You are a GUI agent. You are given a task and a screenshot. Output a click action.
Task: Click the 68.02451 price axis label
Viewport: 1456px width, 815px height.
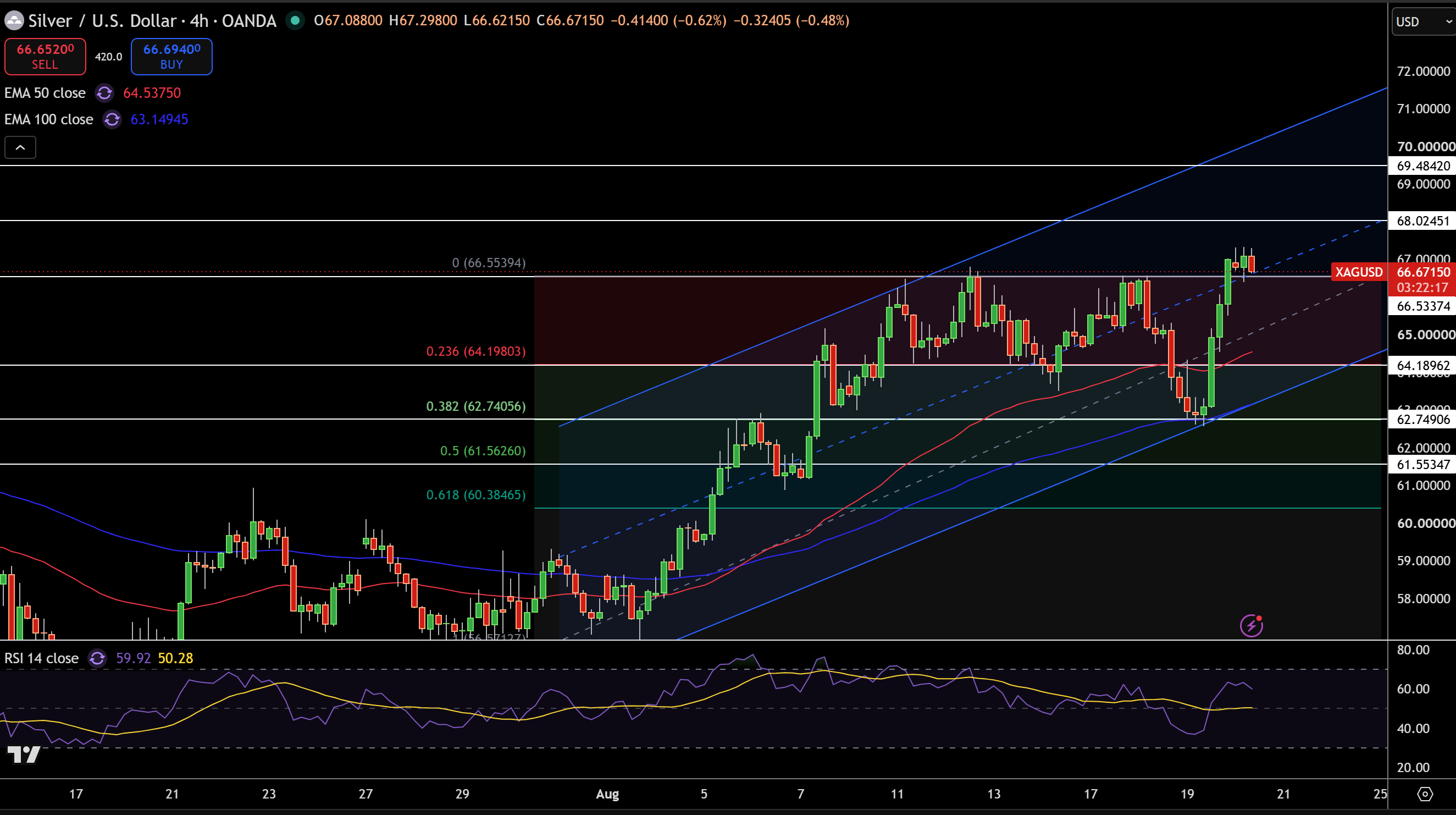coord(1423,221)
